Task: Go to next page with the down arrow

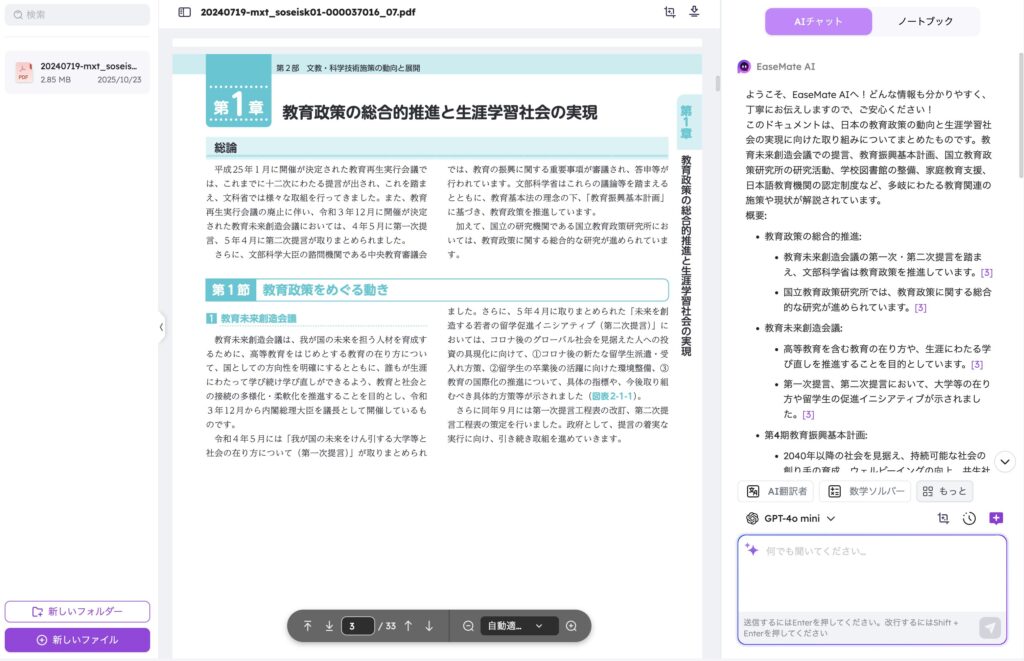Action: point(429,626)
